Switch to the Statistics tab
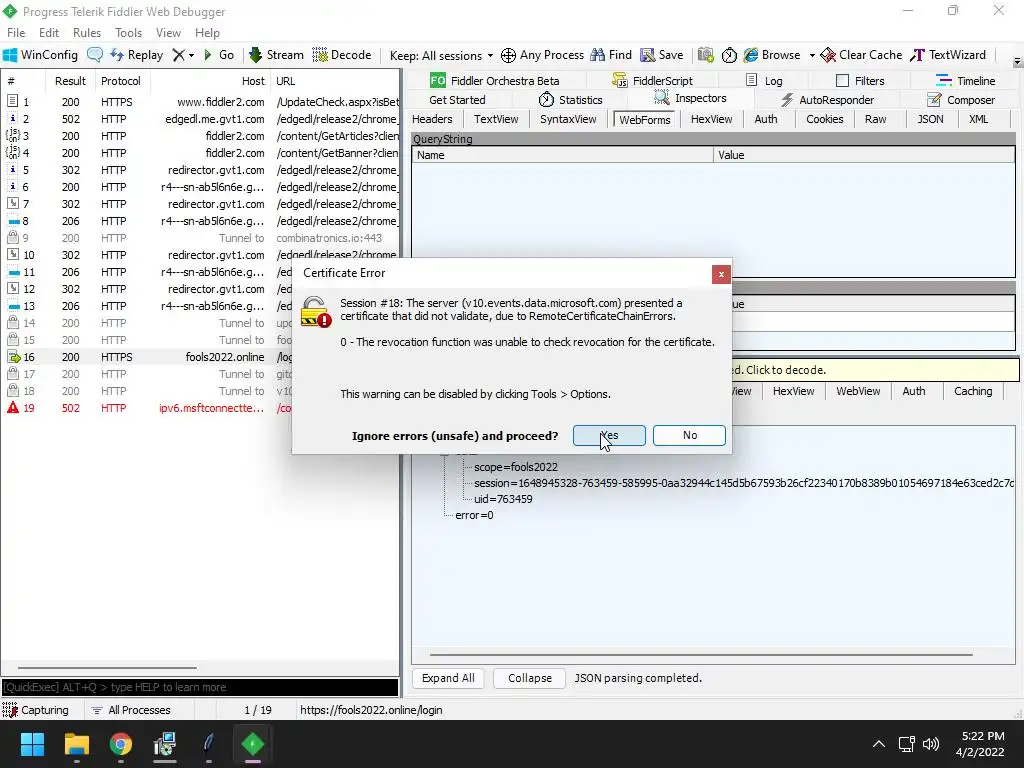 pyautogui.click(x=570, y=100)
